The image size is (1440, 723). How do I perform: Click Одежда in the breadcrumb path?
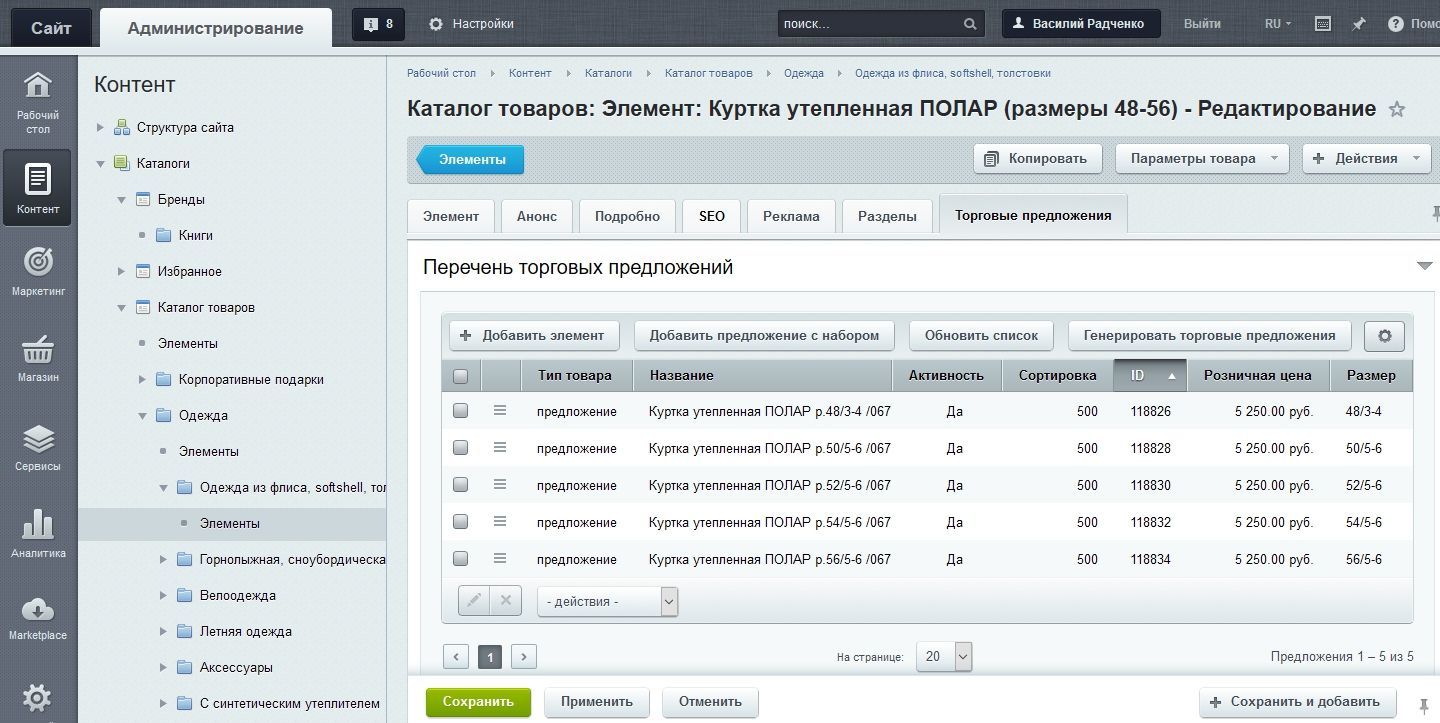pos(804,73)
